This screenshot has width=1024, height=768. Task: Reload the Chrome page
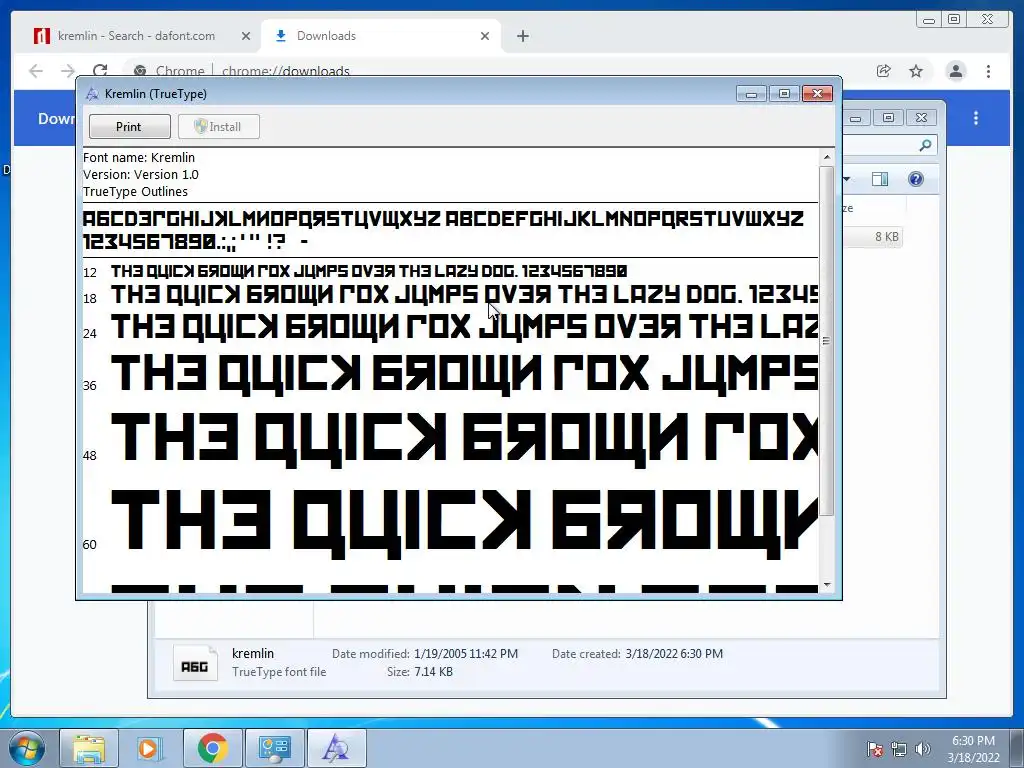point(100,71)
